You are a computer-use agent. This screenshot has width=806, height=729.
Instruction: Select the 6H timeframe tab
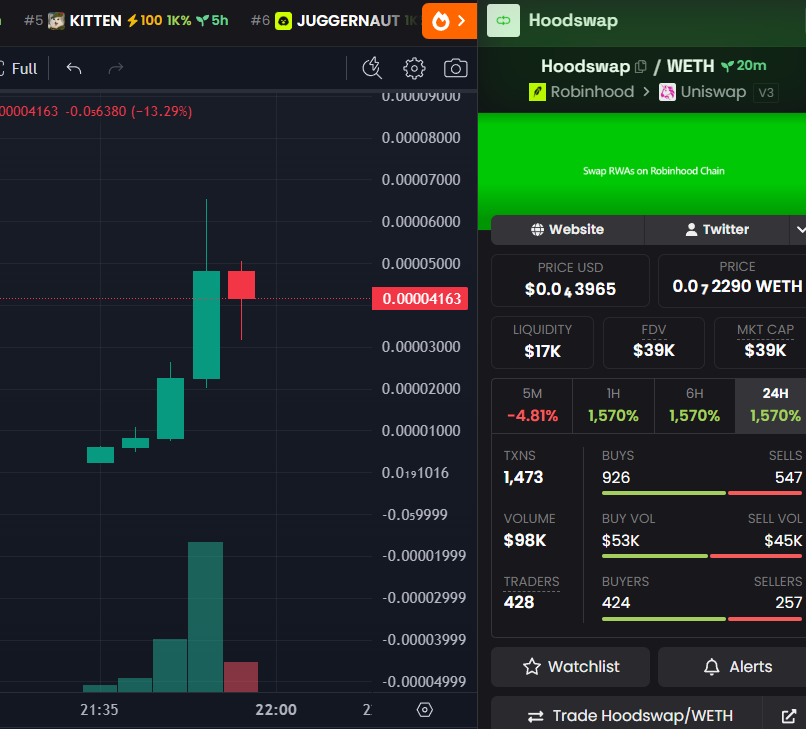click(694, 406)
